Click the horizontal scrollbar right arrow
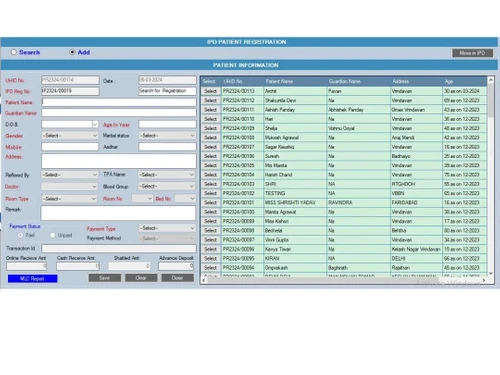 [x=484, y=280]
